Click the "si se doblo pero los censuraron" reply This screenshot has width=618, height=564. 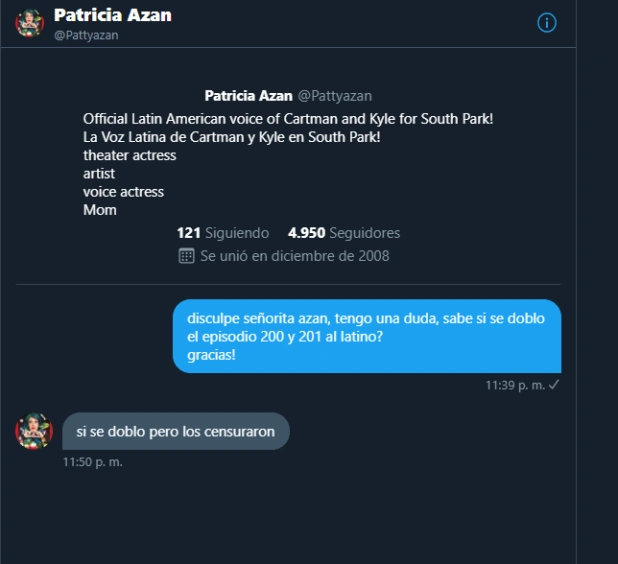click(x=176, y=431)
